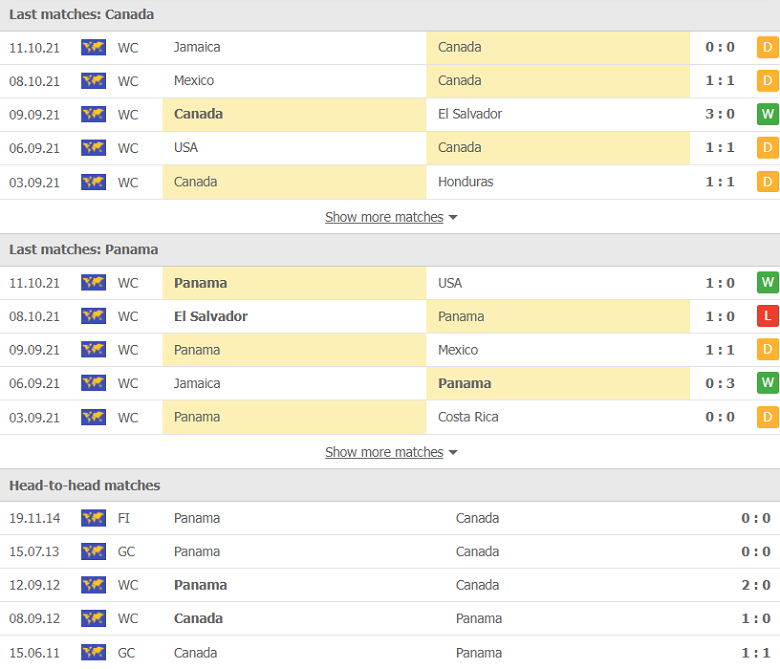Open Panama vs Mexico 1:1 match row
780x669 pixels.
(390, 350)
